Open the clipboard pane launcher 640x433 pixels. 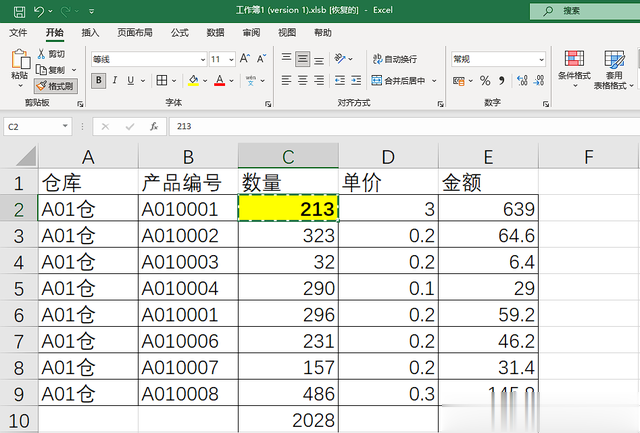80,104
